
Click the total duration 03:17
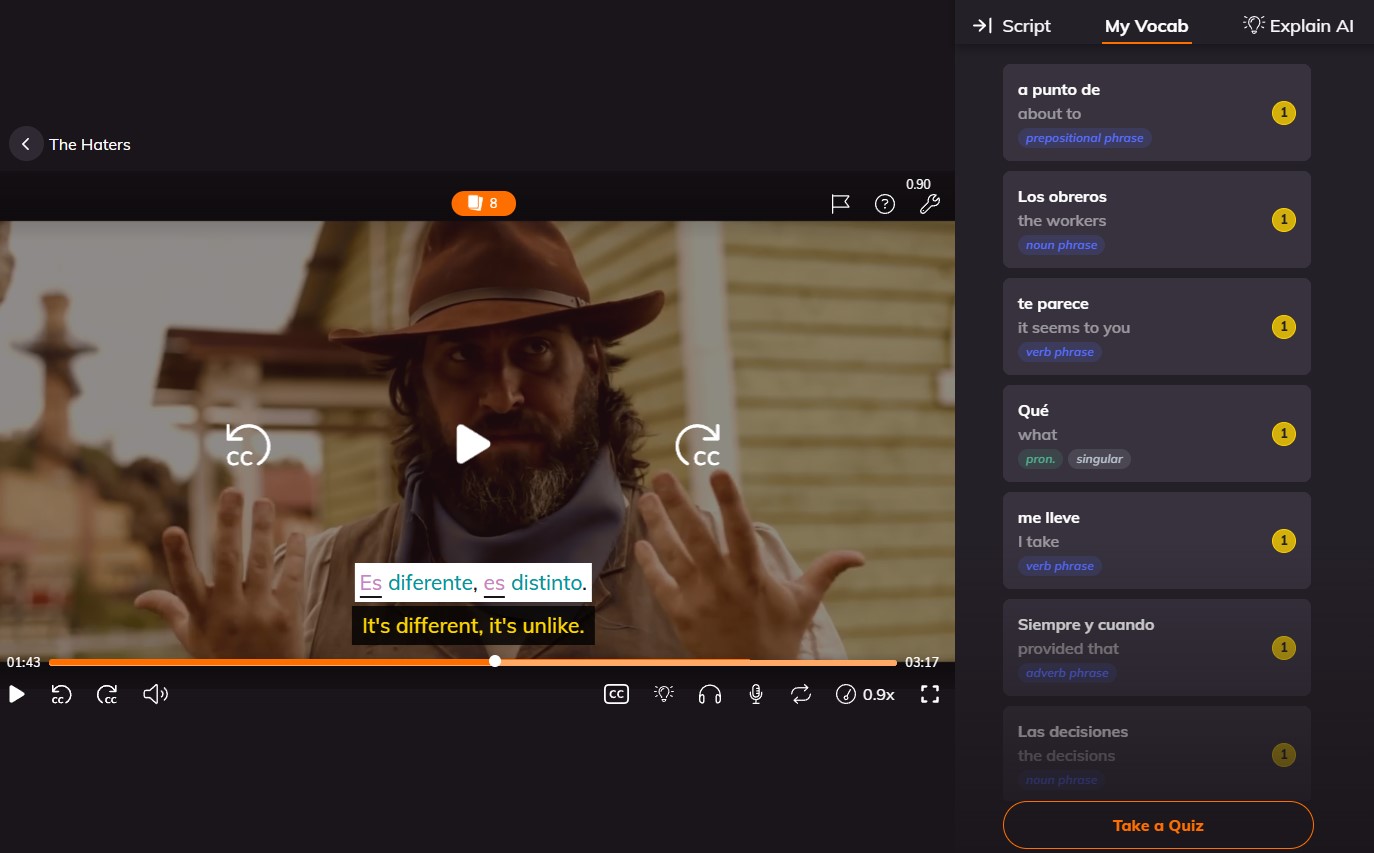[x=922, y=662]
